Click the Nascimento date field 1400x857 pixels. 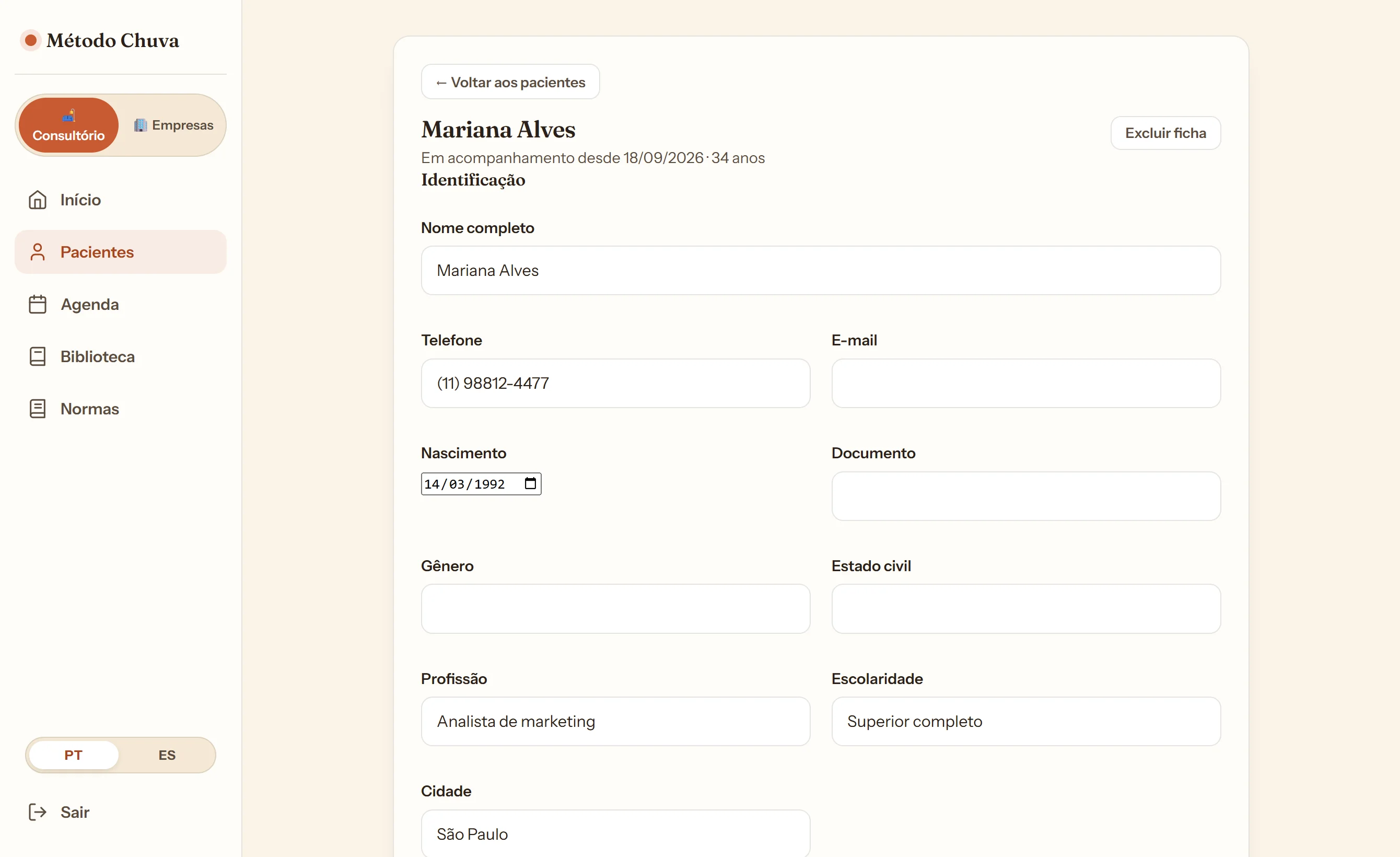pyautogui.click(x=481, y=483)
